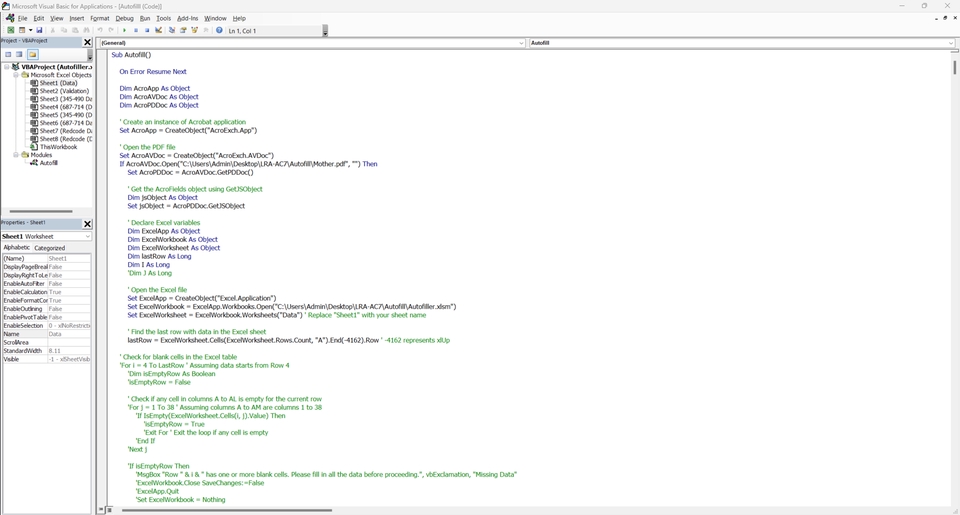Click the (Name) property row
960x515 pixels.
pyautogui.click(x=47, y=258)
